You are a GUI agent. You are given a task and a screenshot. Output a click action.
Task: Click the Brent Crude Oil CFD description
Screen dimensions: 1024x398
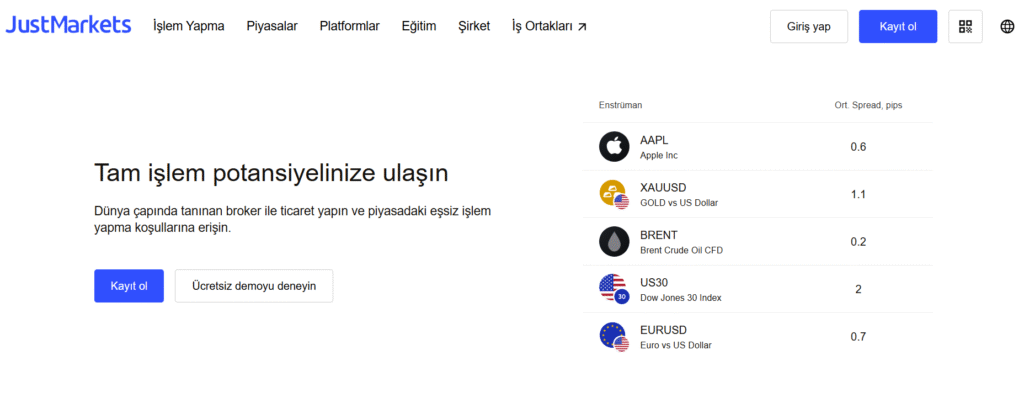coord(681,250)
